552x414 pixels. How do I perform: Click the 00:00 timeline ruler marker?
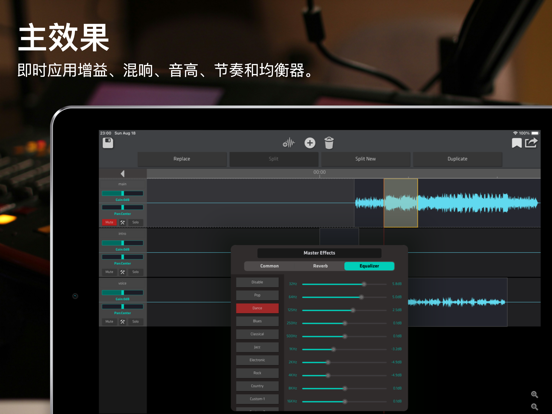(x=319, y=172)
